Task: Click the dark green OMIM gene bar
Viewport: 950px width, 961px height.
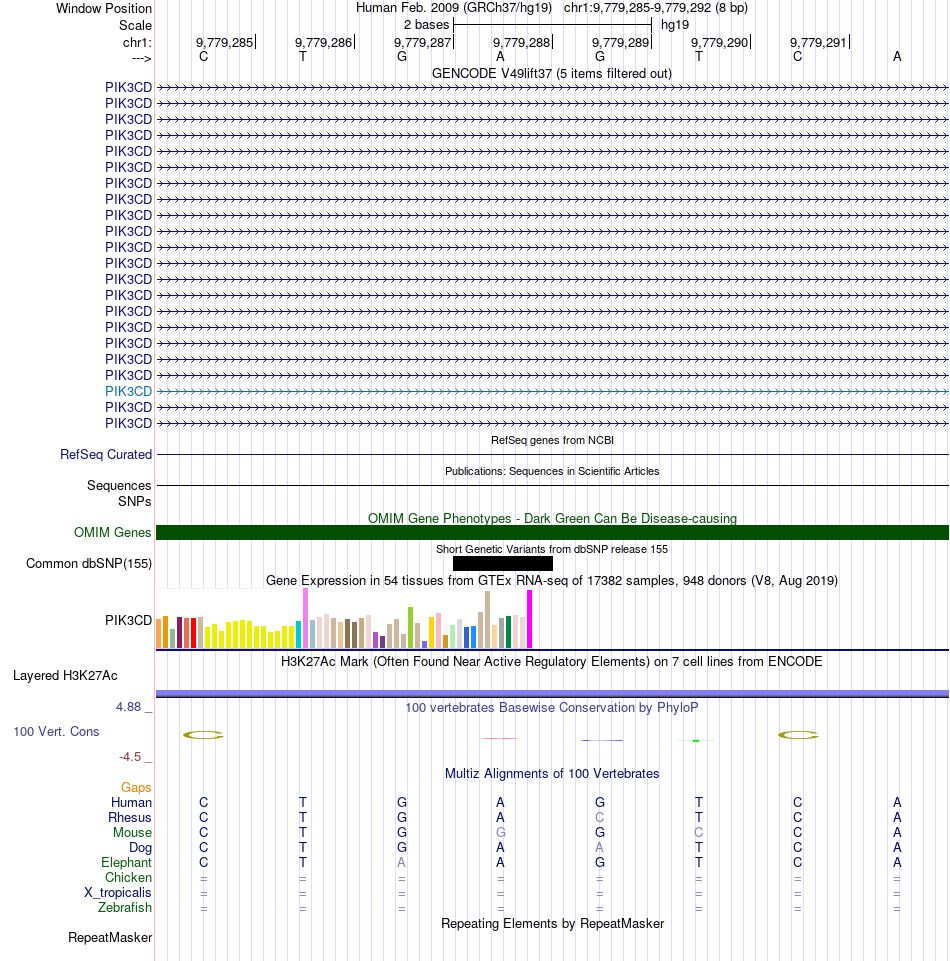Action: coord(552,532)
